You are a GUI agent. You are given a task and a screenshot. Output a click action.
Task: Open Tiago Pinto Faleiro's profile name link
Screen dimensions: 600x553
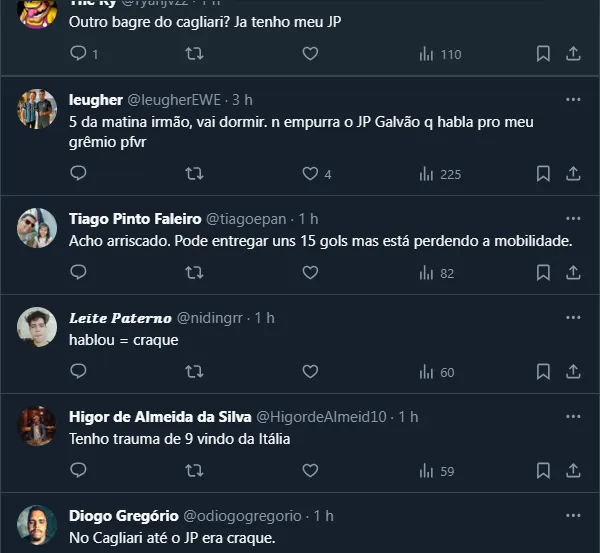133,218
